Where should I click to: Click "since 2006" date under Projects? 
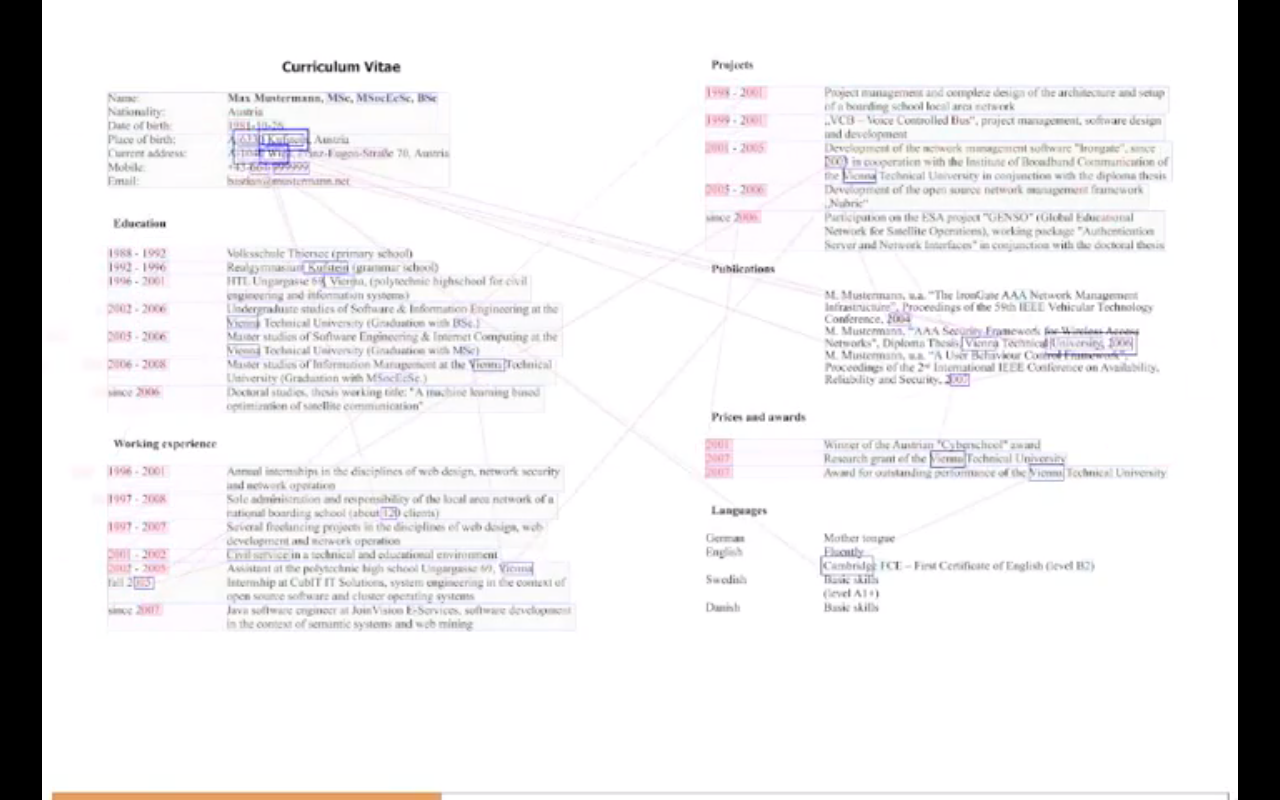point(732,217)
